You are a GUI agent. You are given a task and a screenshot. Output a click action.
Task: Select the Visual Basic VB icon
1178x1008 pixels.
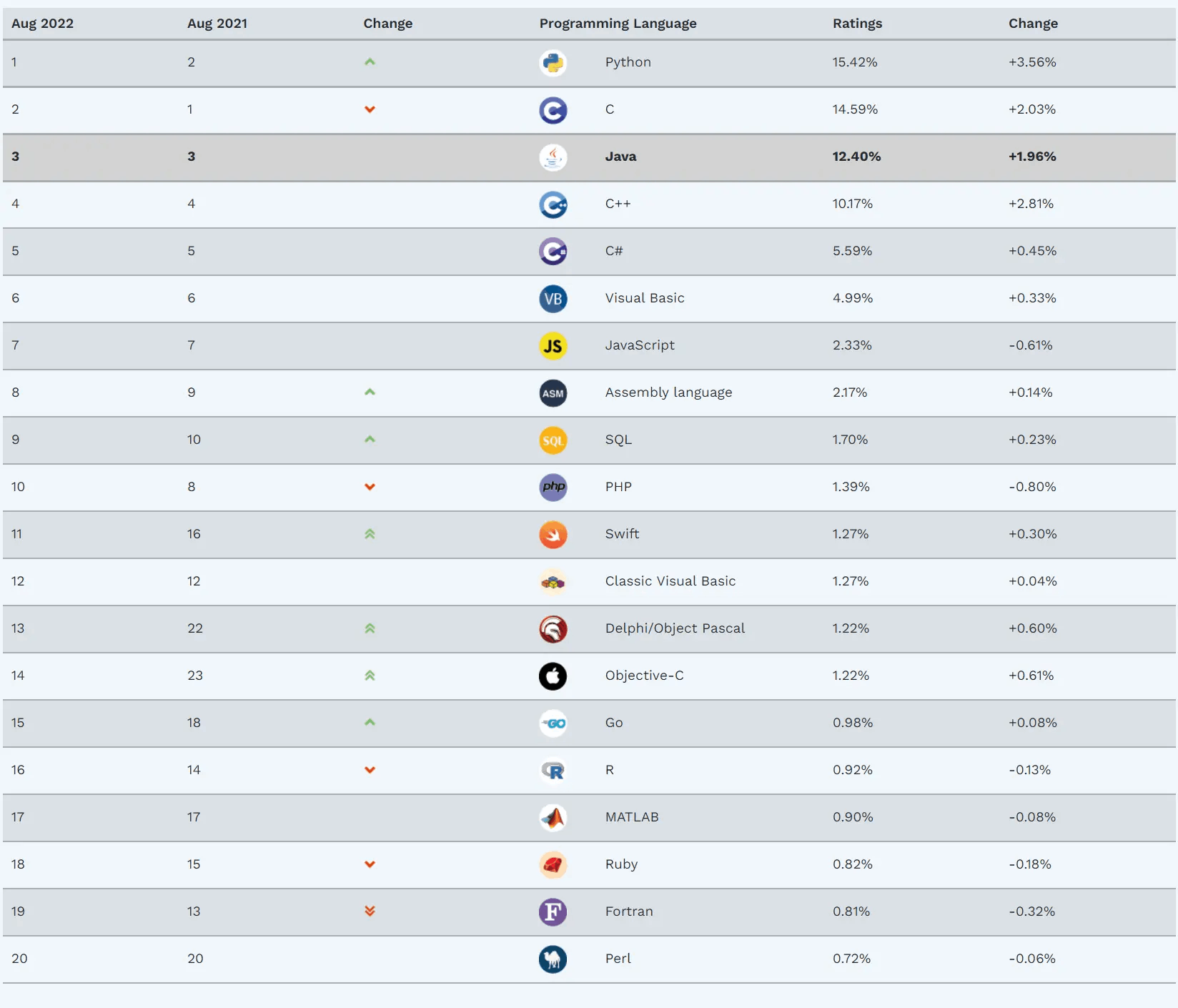pyautogui.click(x=553, y=299)
